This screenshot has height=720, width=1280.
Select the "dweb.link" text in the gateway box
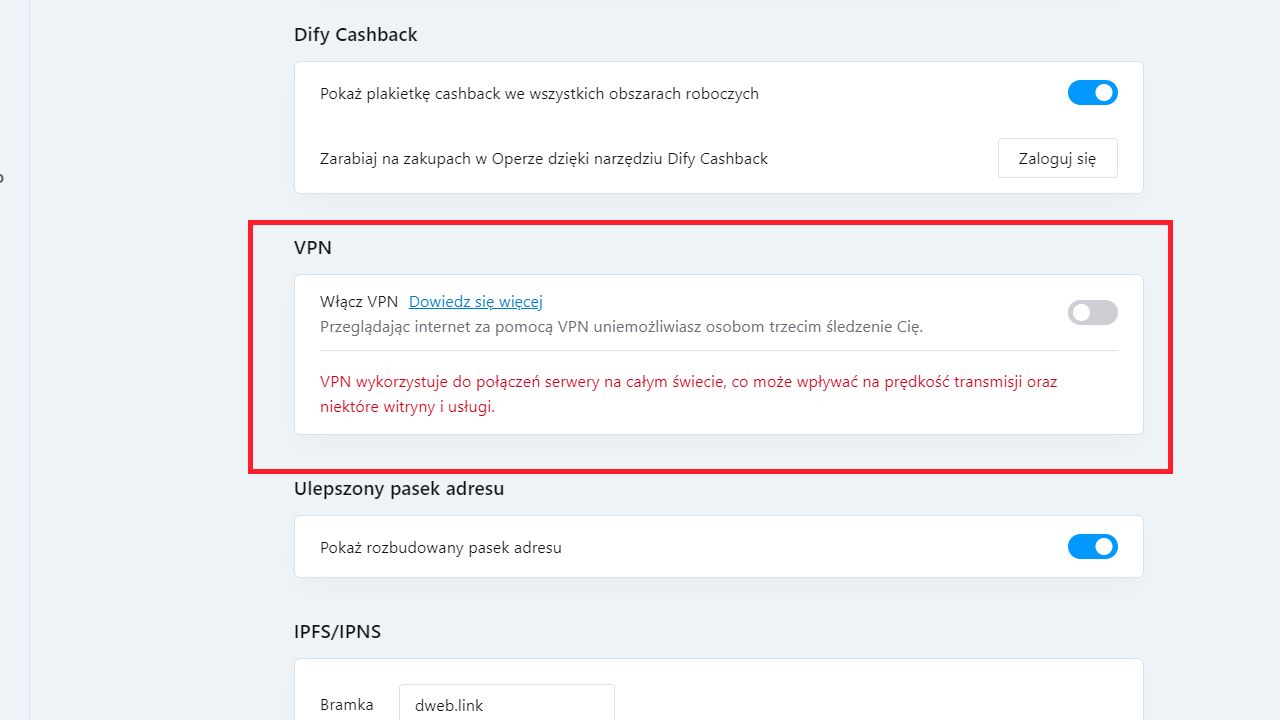[x=447, y=704]
